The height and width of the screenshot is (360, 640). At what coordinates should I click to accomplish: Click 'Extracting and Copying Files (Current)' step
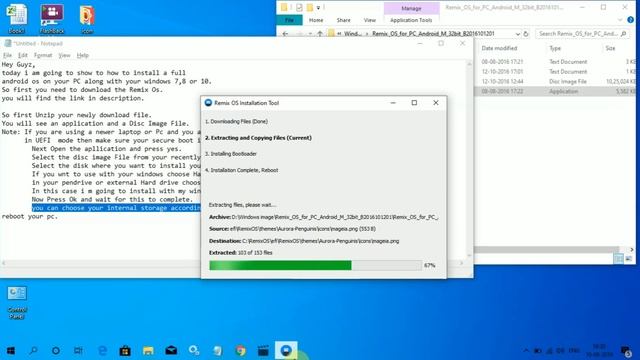pos(258,138)
